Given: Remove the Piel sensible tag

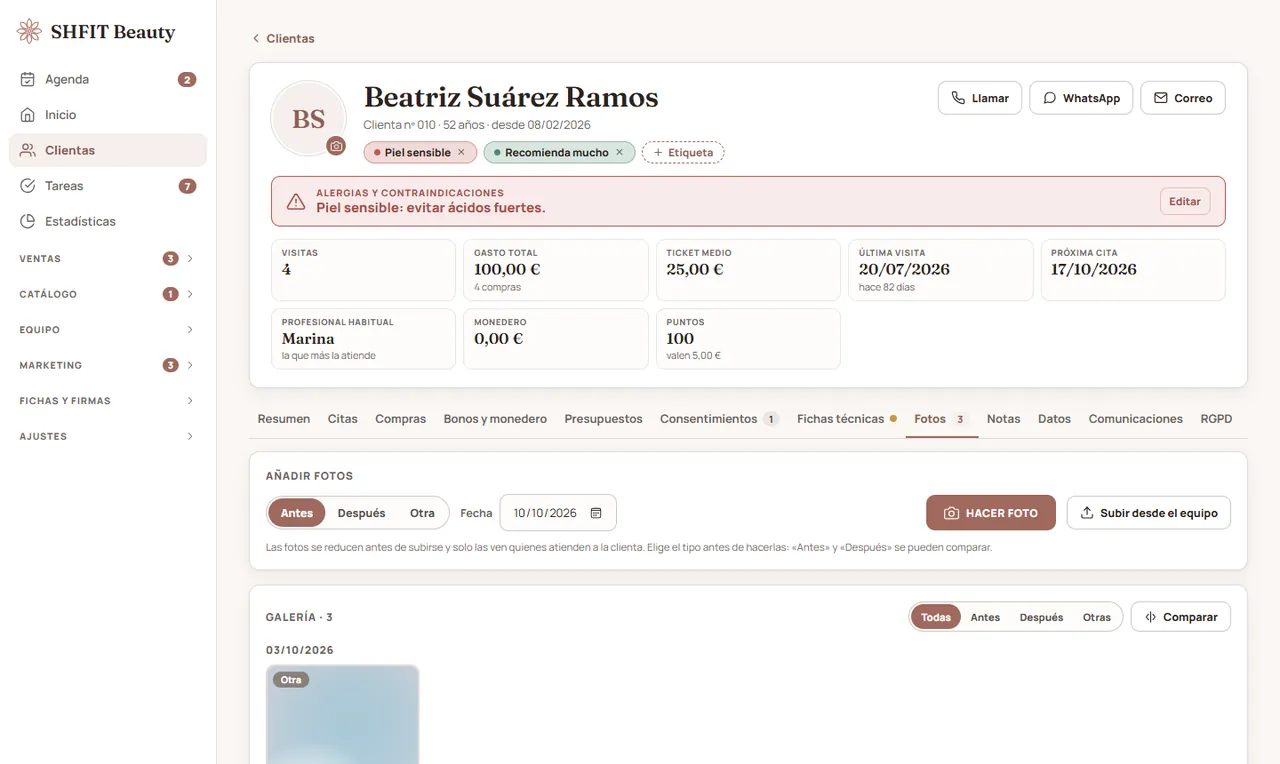Looking at the screenshot, I should (x=461, y=152).
